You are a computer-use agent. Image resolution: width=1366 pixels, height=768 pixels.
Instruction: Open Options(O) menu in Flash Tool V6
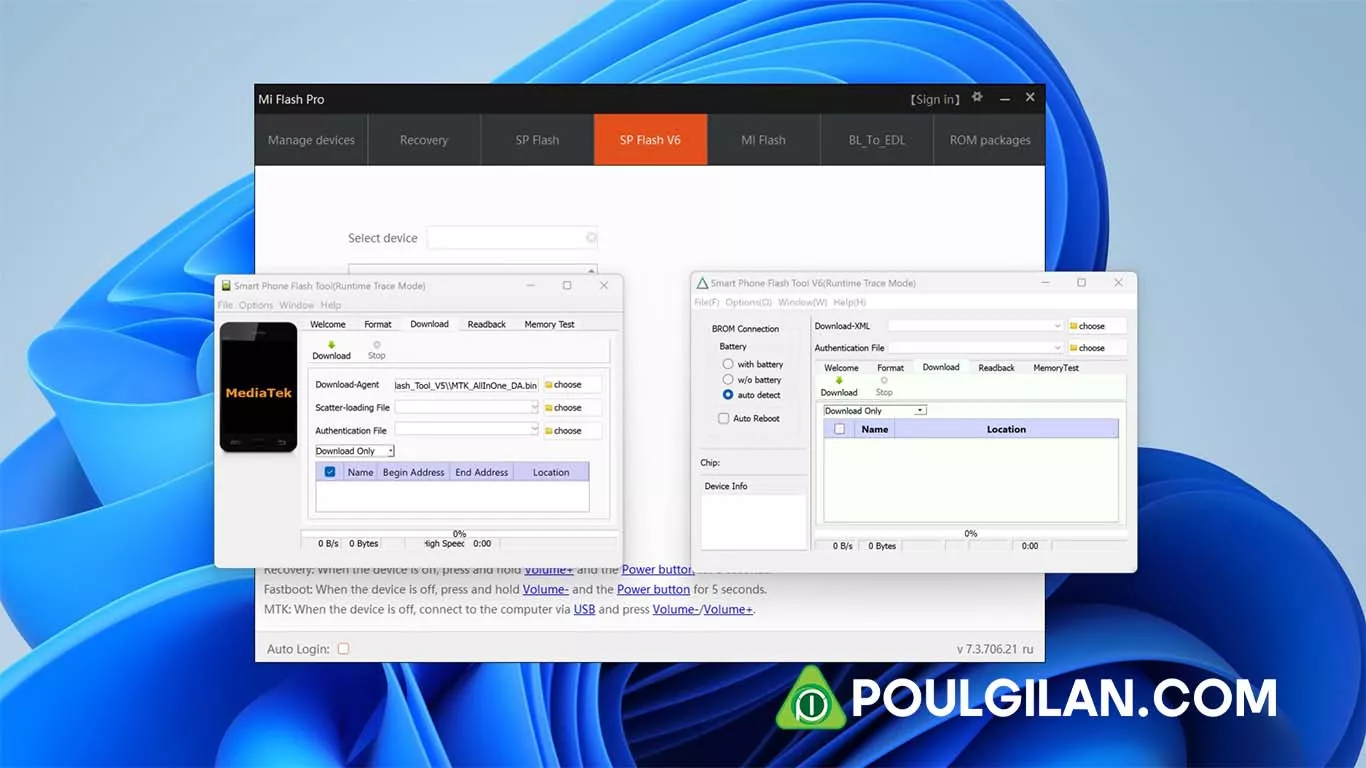[748, 302]
